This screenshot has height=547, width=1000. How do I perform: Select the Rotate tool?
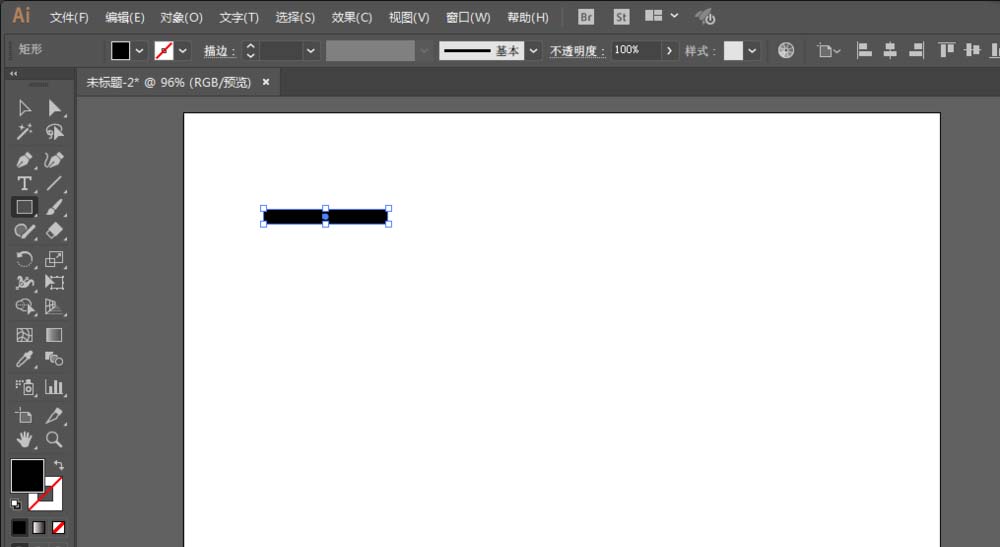point(25,259)
